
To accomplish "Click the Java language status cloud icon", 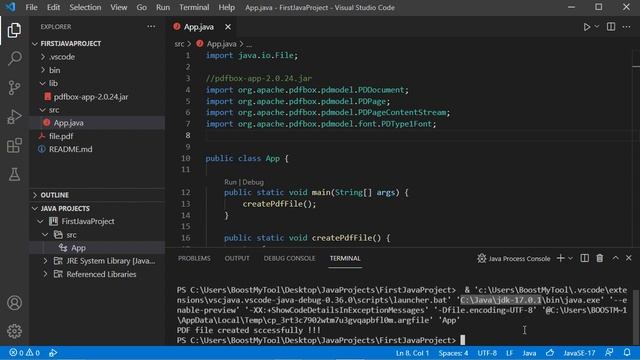I will (550, 353).
